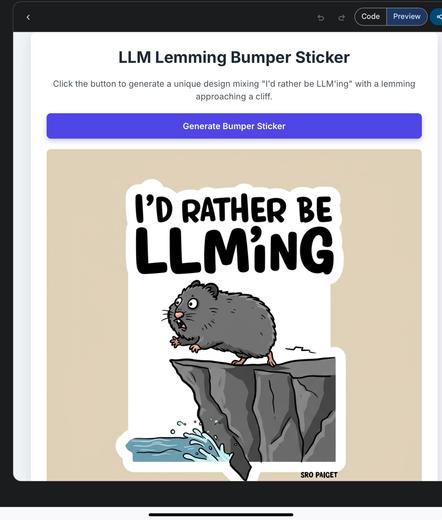Select the Preview tab
Viewport: 442px width, 520px height.
[x=407, y=17]
